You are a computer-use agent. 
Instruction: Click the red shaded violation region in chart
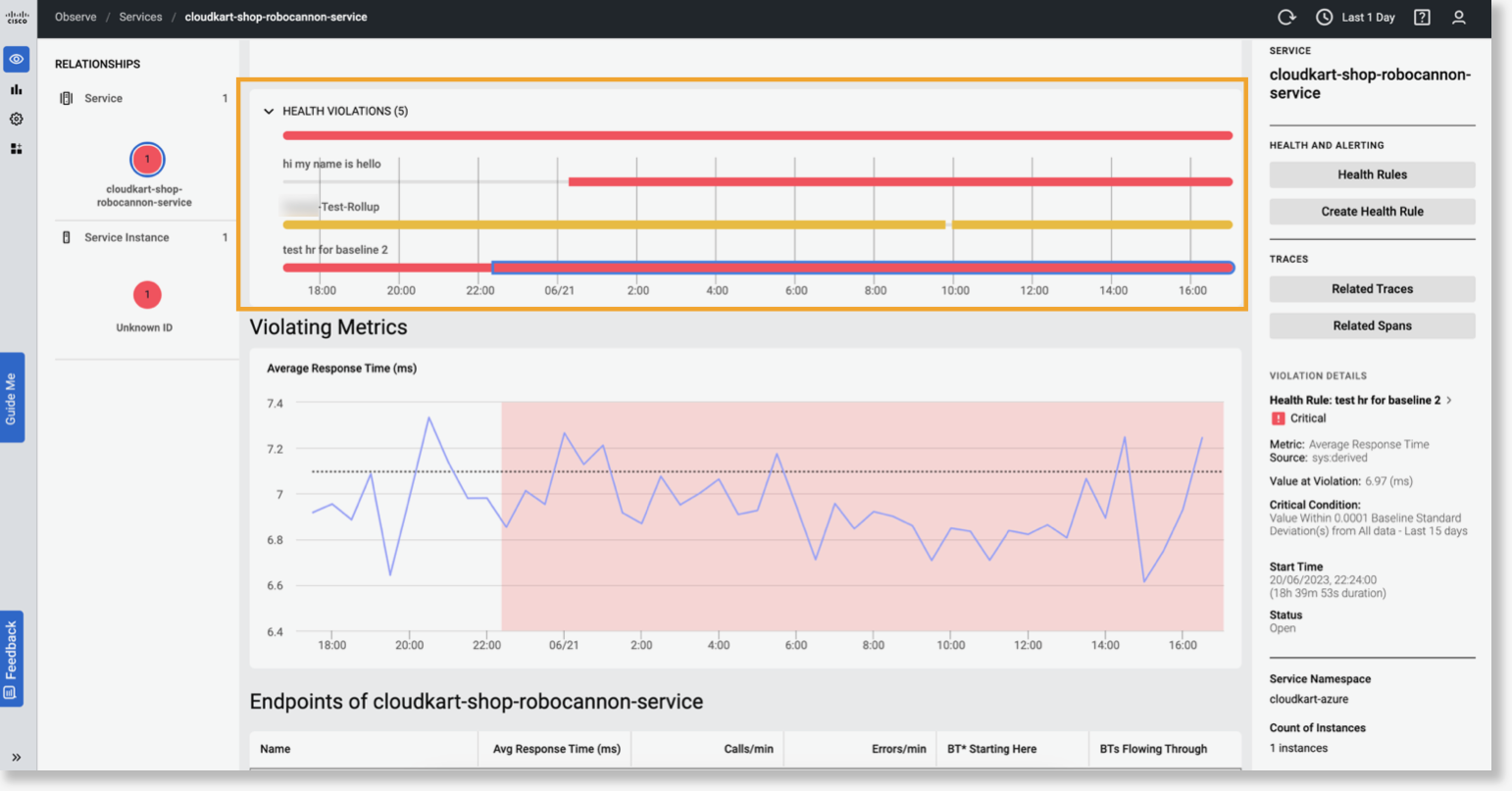point(862,516)
